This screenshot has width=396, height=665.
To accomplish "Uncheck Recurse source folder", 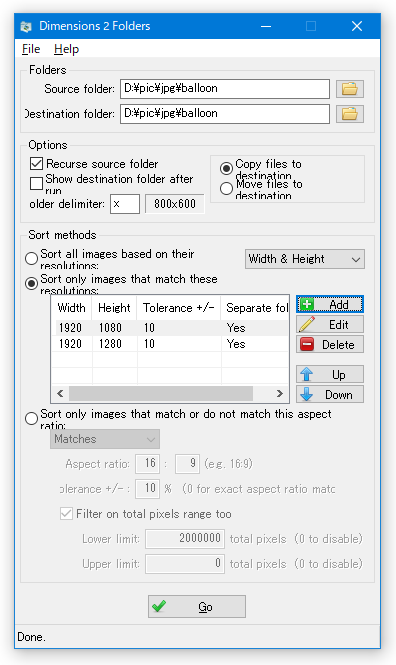I will coord(36,164).
